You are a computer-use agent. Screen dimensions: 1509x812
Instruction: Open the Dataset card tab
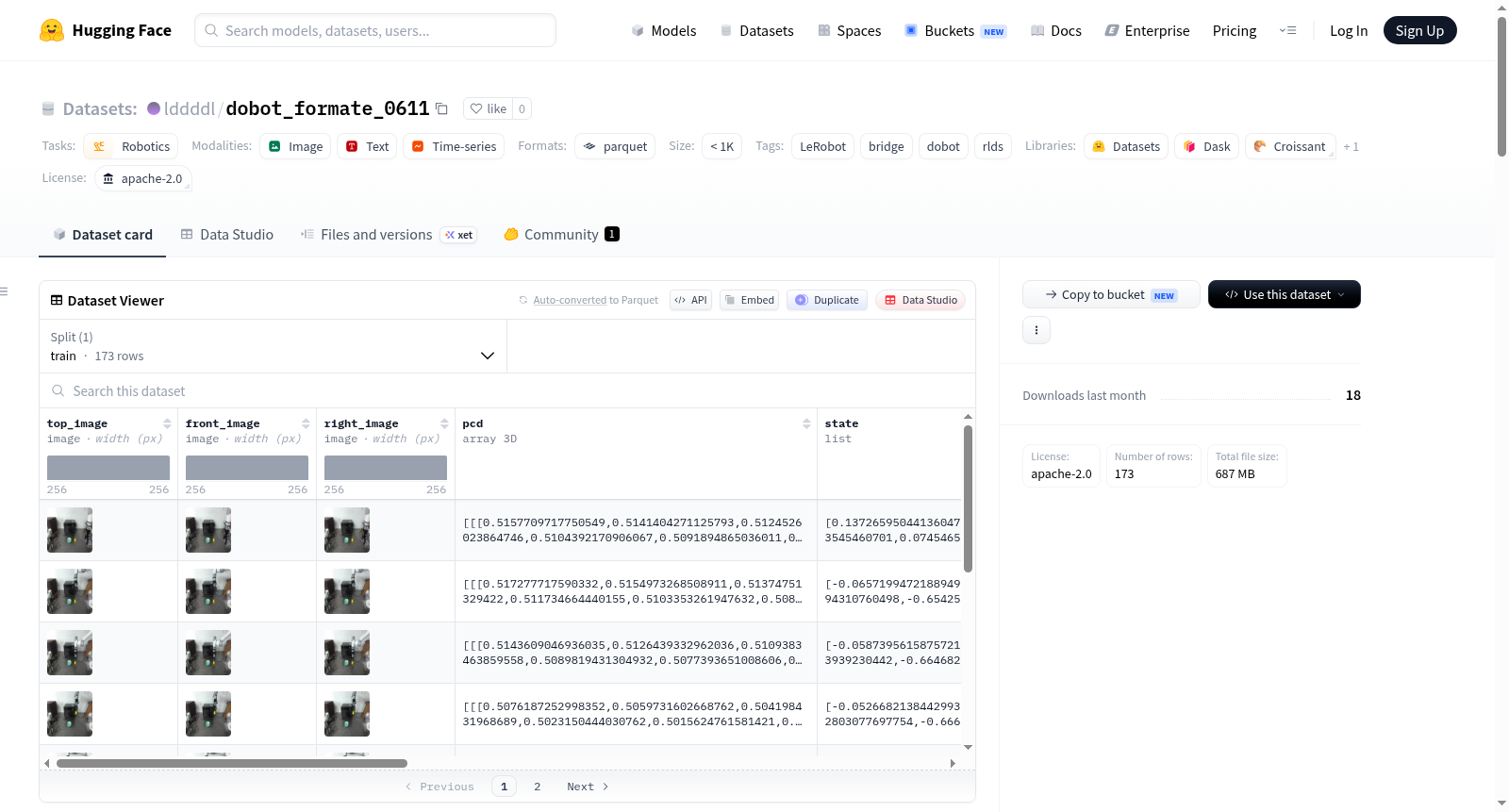(102, 235)
